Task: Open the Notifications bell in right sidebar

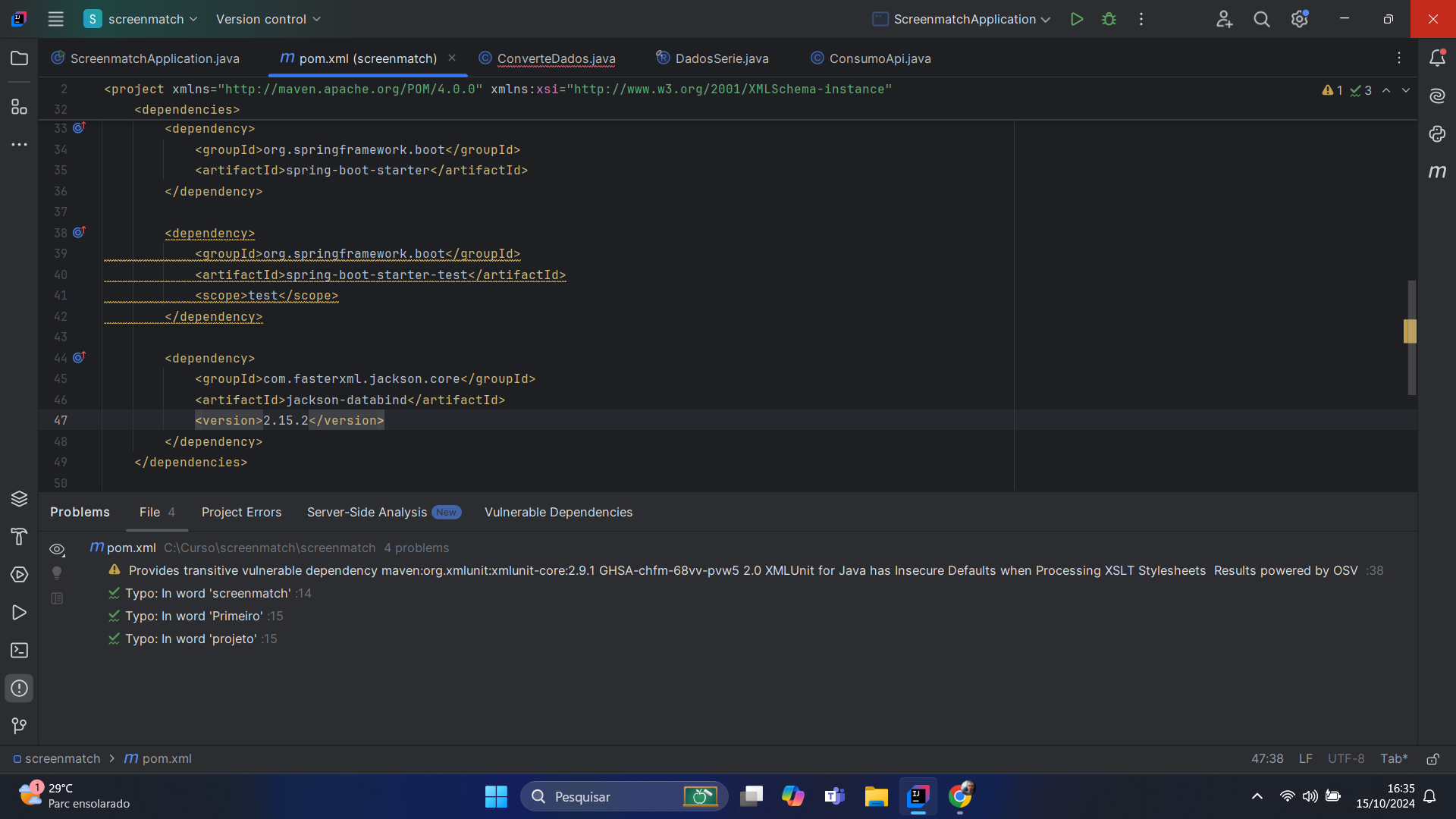Action: (x=1437, y=58)
